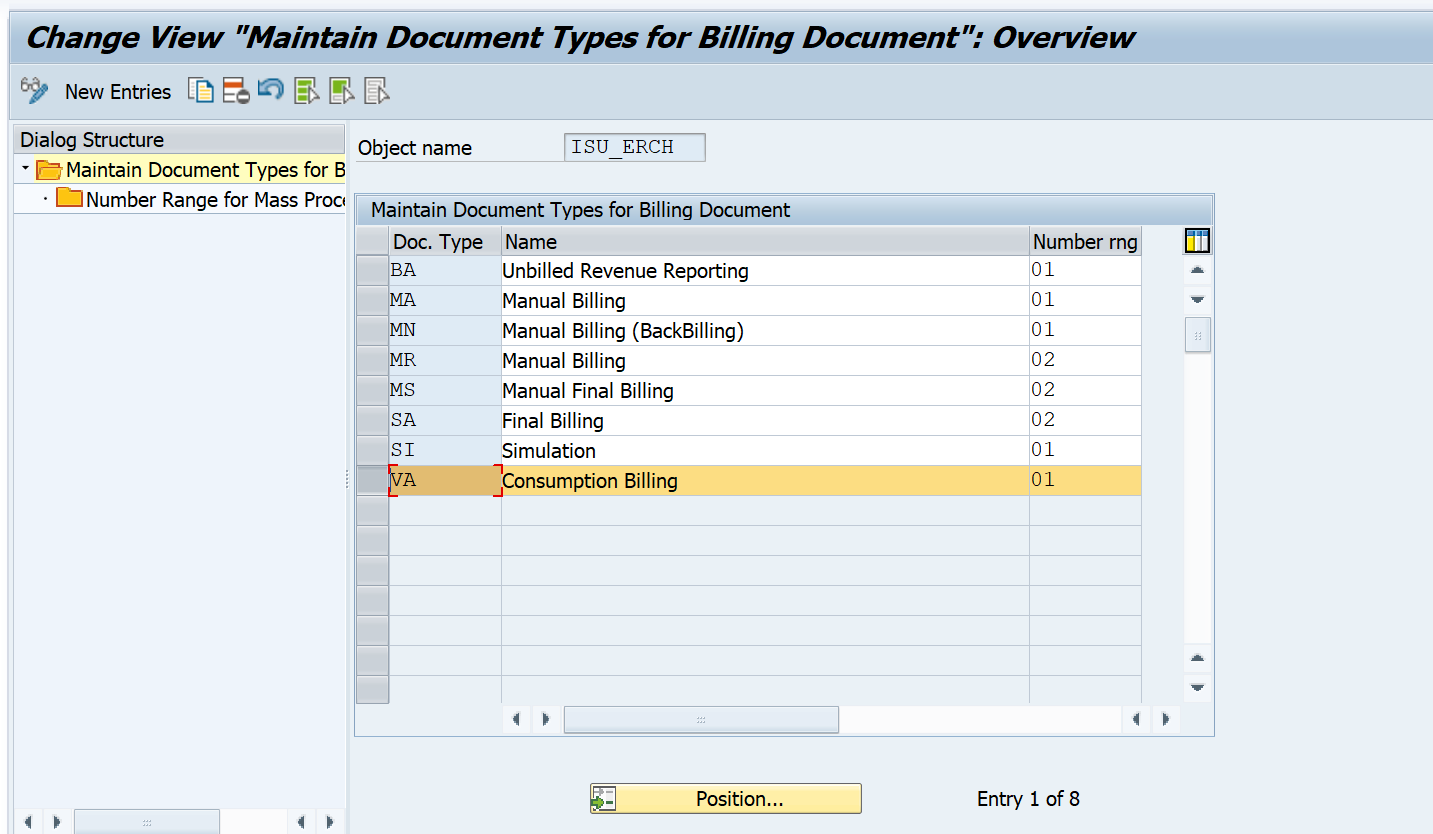This screenshot has height=834, width=1433.
Task: Click the BA doc type cell
Action: [445, 271]
